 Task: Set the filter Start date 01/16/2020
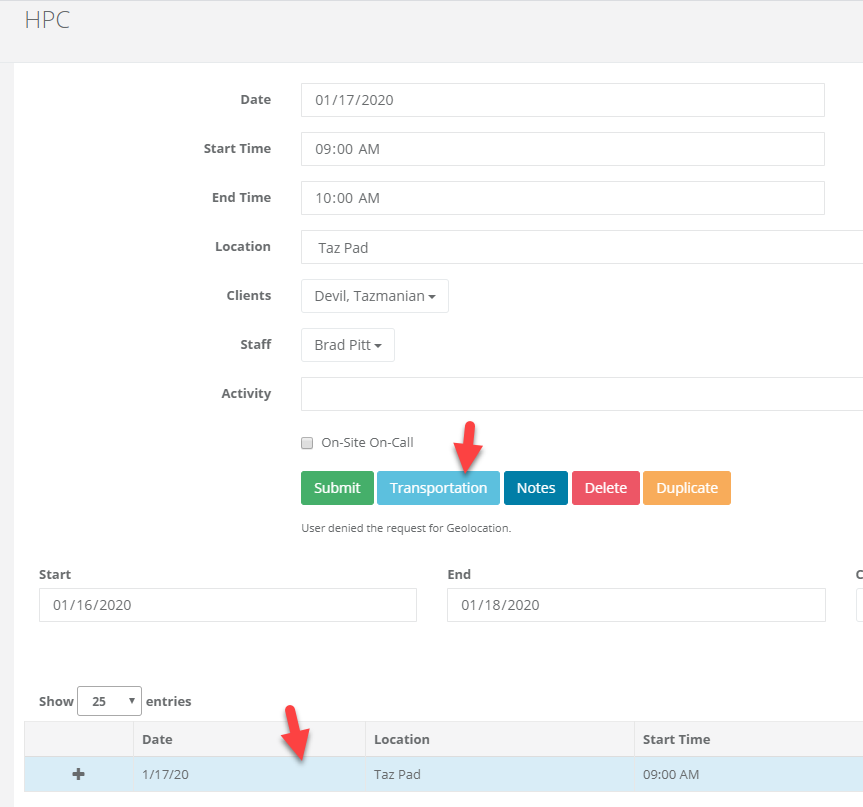pos(227,605)
